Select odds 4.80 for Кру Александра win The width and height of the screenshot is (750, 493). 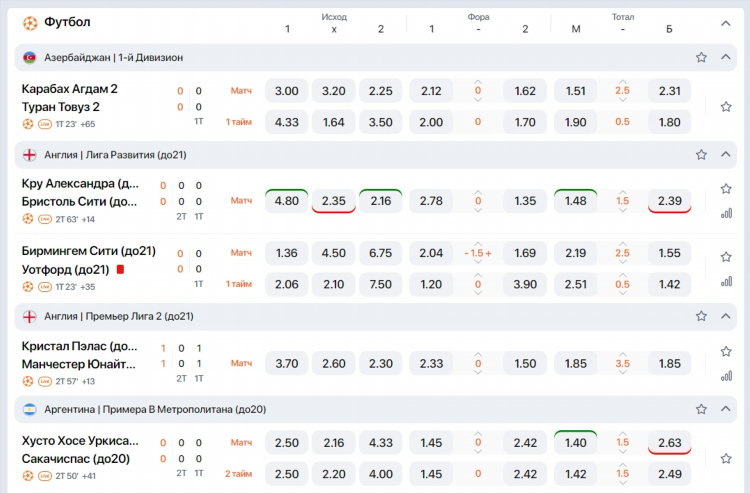tap(287, 201)
